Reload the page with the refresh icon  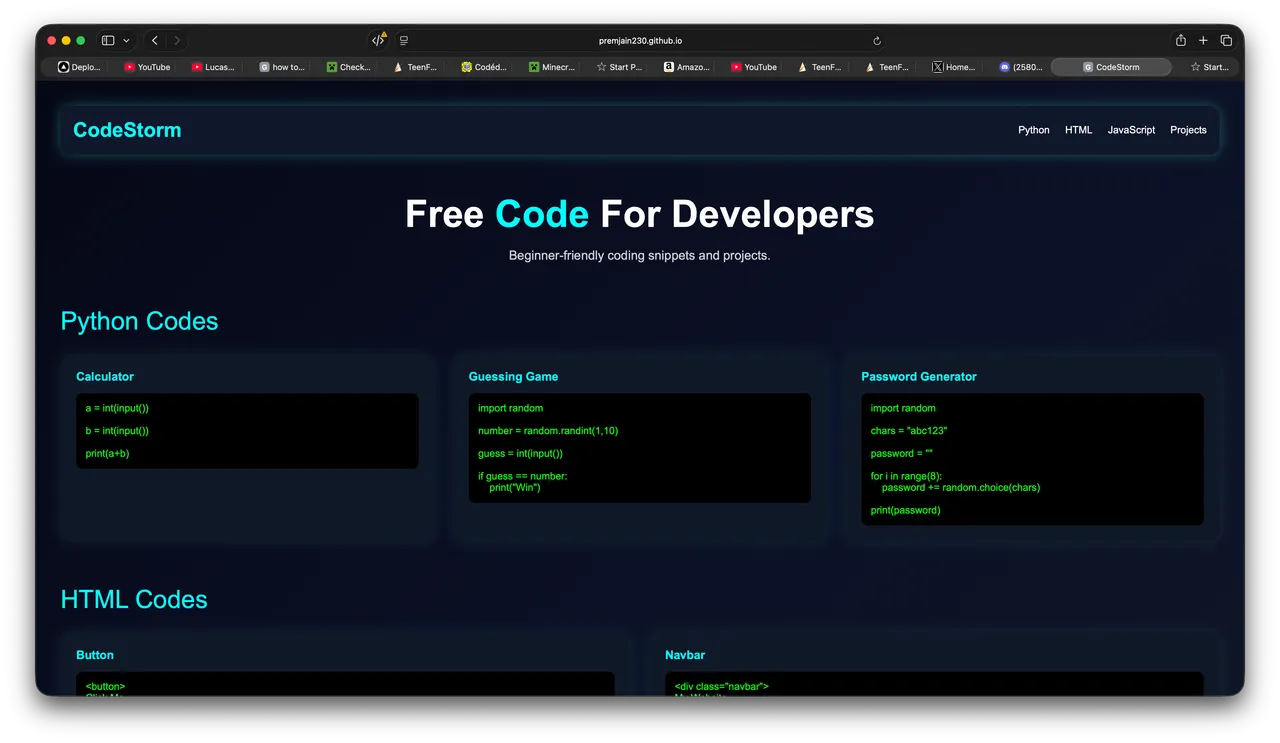[877, 41]
